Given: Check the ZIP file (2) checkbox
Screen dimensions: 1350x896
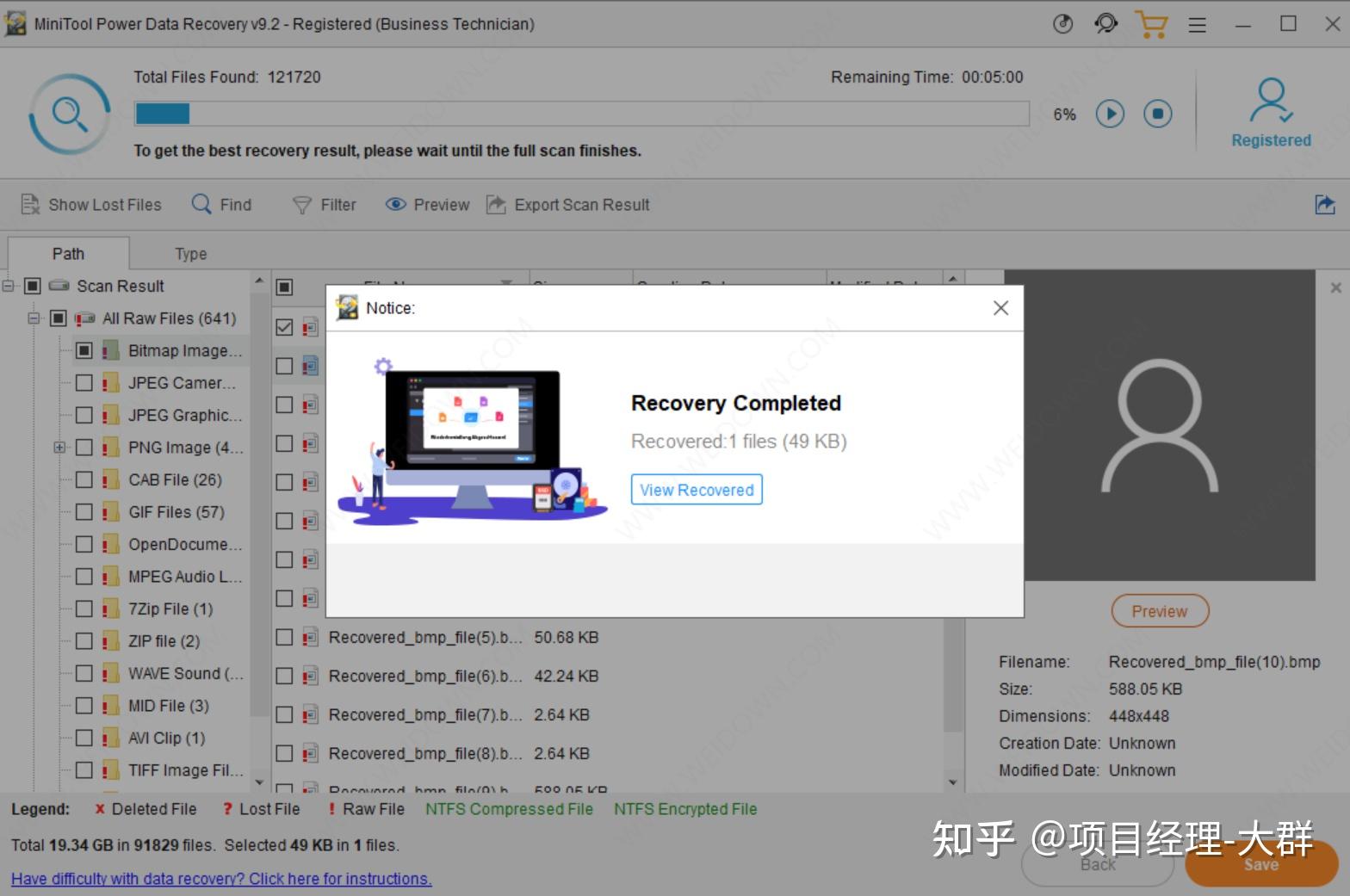Looking at the screenshot, I should click(x=84, y=641).
